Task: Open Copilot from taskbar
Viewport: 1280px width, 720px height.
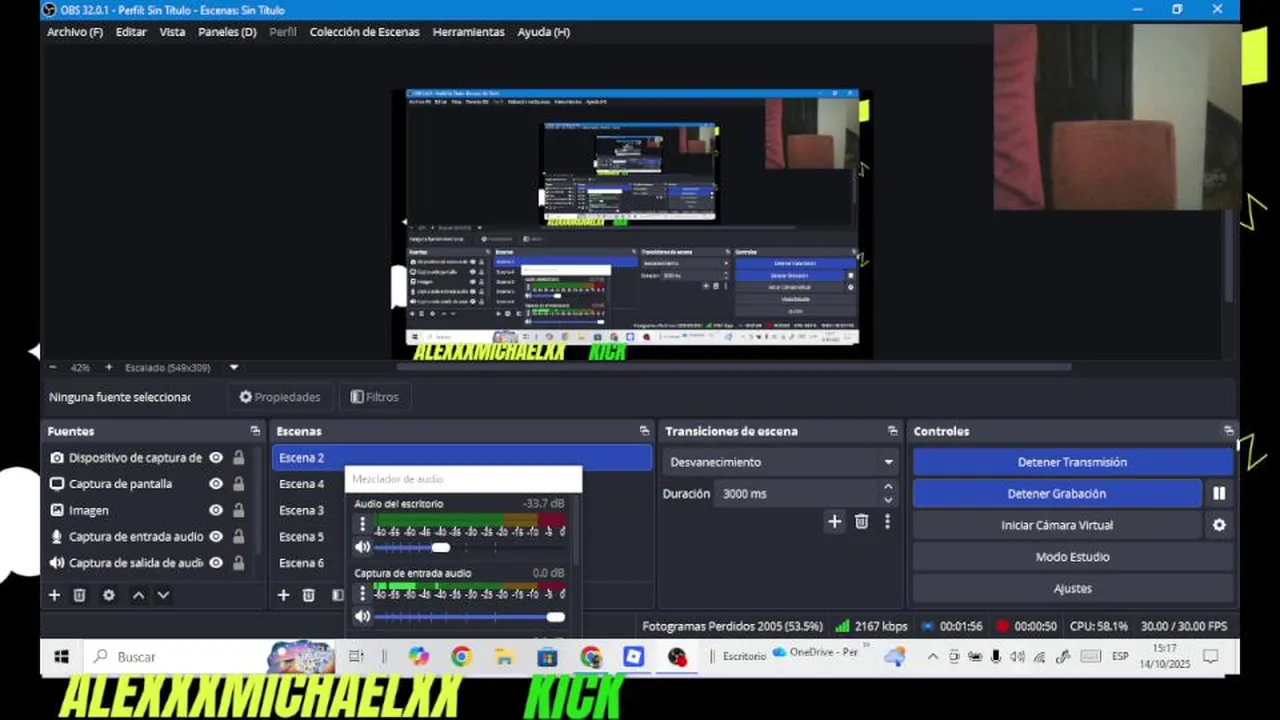Action: tap(418, 657)
